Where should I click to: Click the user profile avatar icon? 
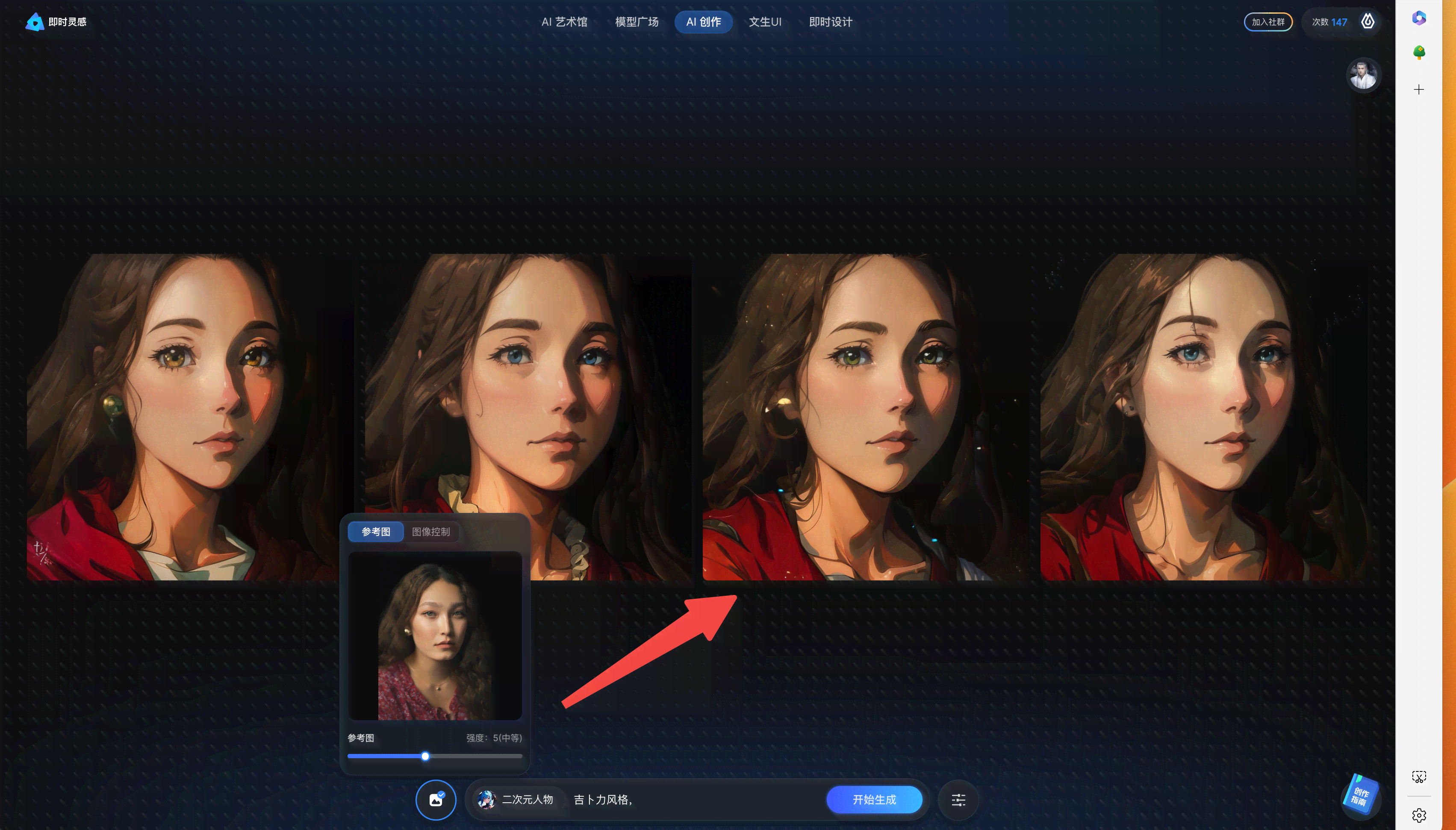(x=1363, y=75)
